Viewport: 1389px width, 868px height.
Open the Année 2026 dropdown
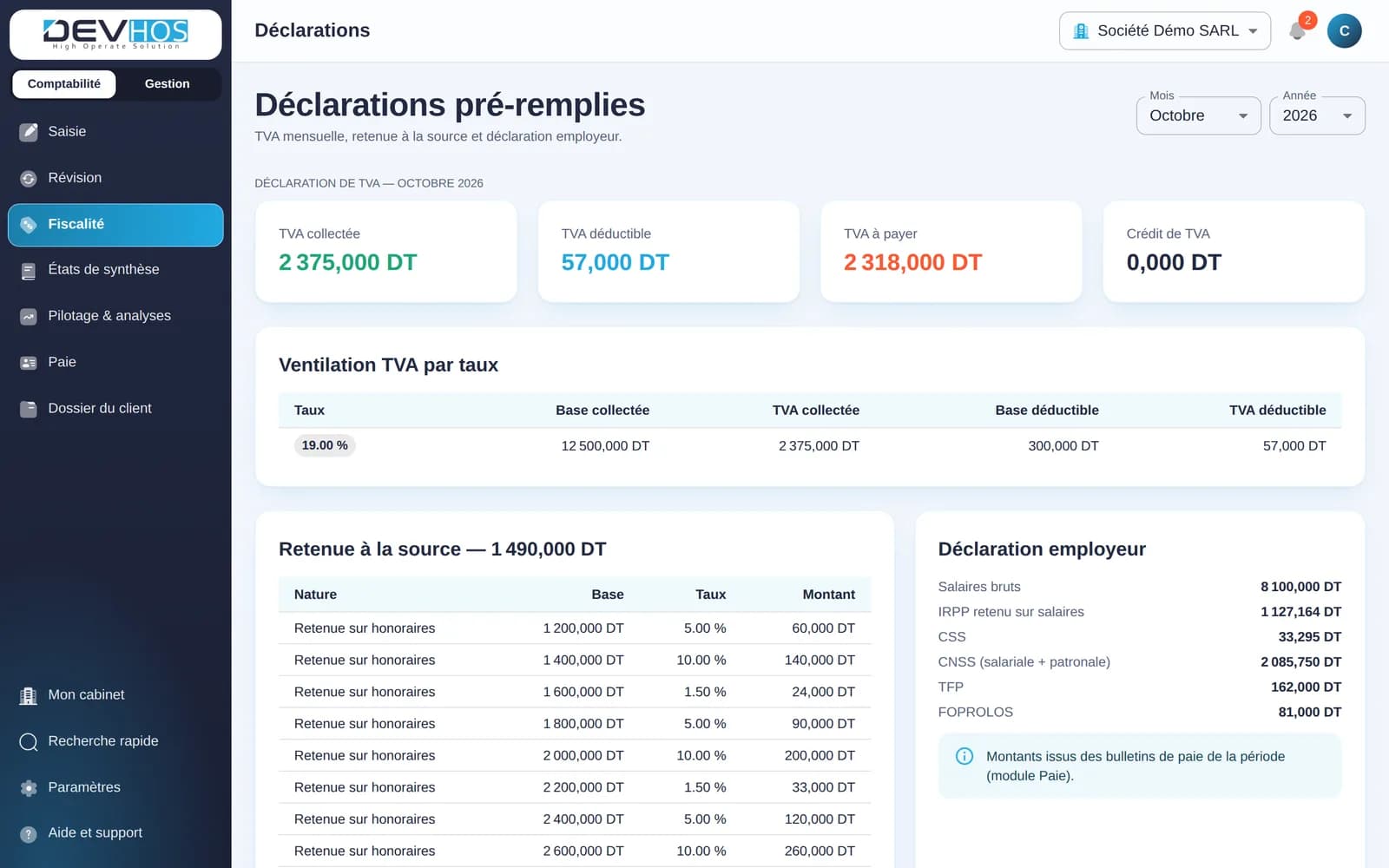point(1317,115)
